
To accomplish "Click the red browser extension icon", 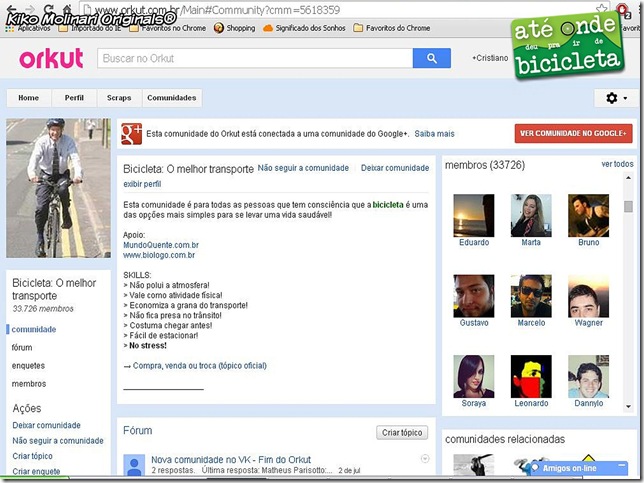I will tap(623, 10).
